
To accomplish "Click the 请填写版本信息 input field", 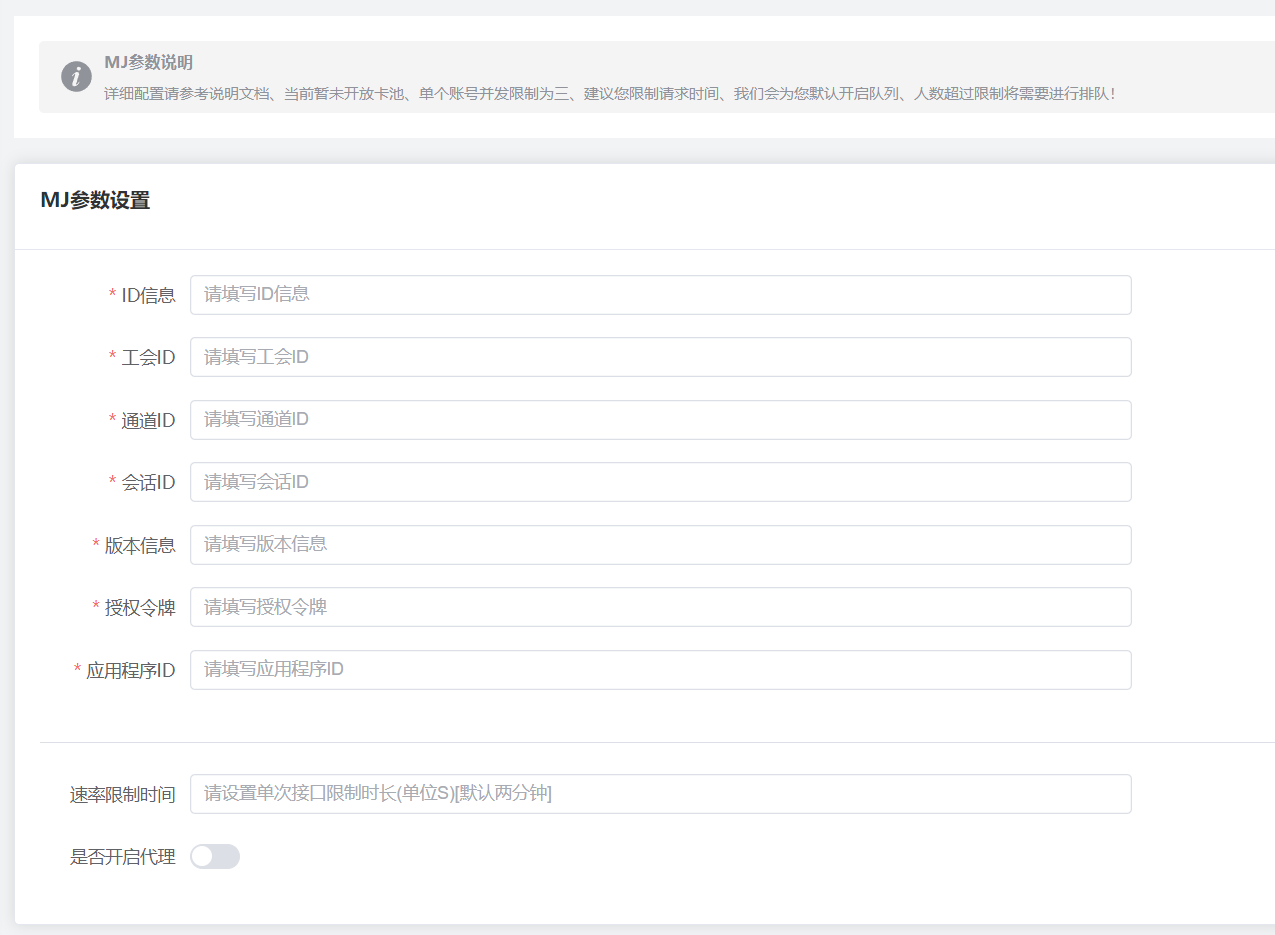I will (660, 545).
